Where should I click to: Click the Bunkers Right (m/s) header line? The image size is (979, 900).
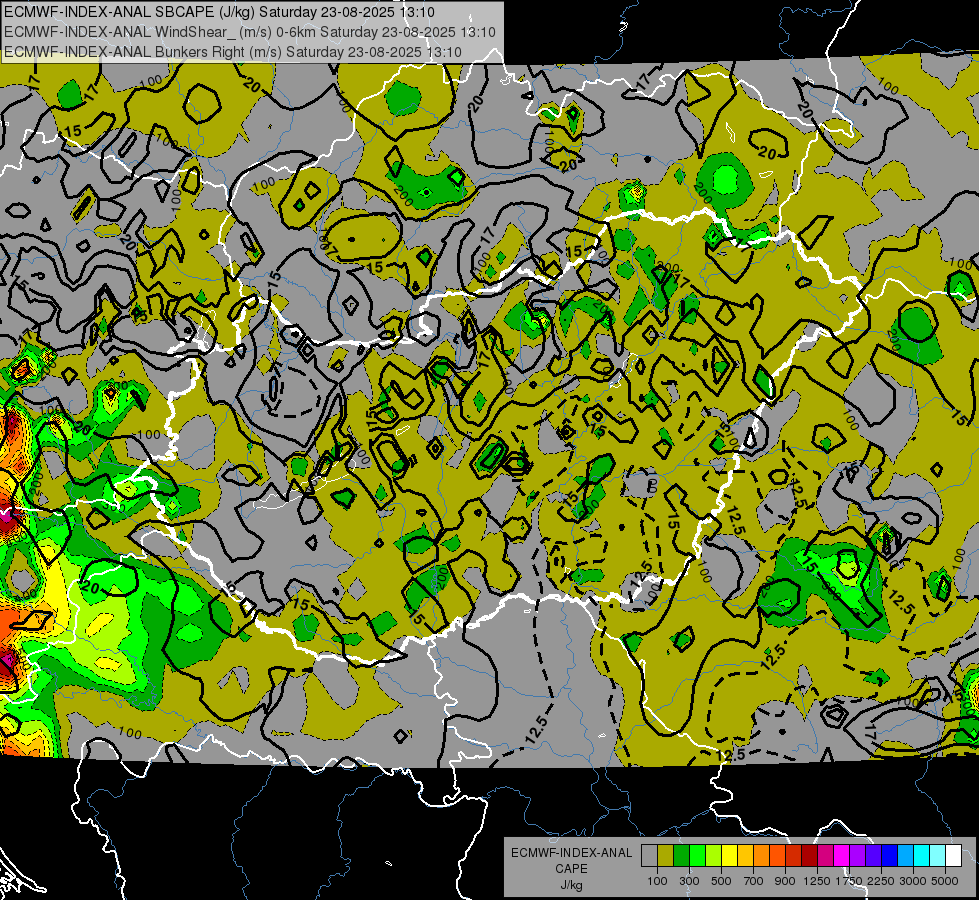(x=233, y=52)
